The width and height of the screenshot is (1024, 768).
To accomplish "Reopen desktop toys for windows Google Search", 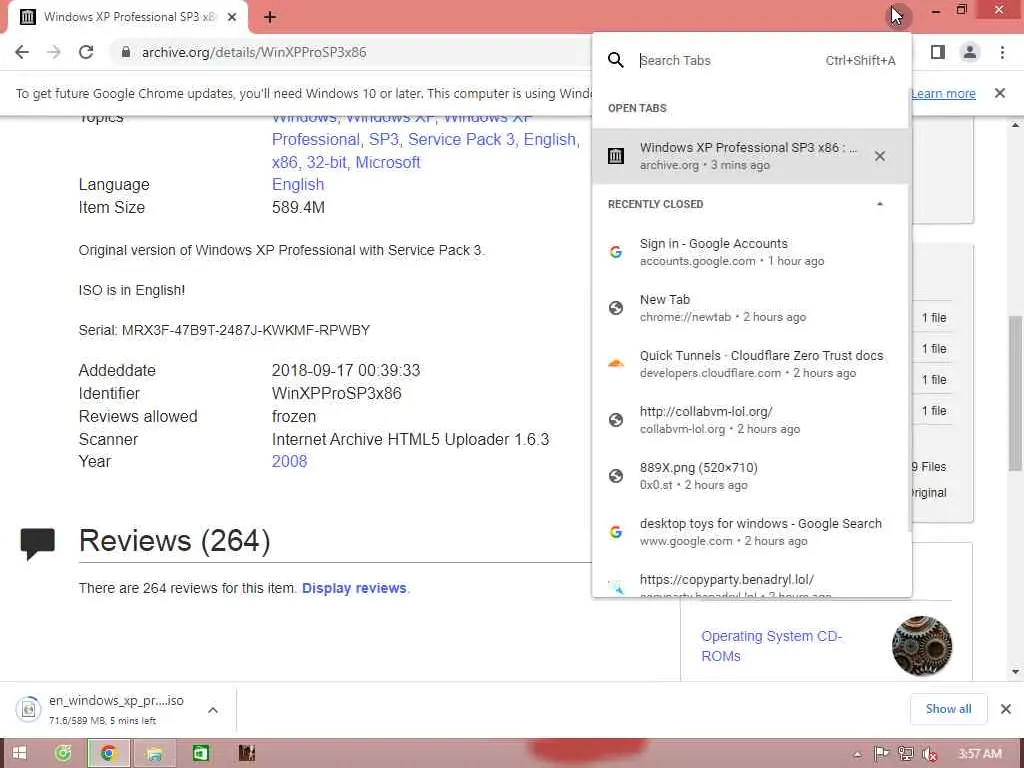I will pos(750,532).
